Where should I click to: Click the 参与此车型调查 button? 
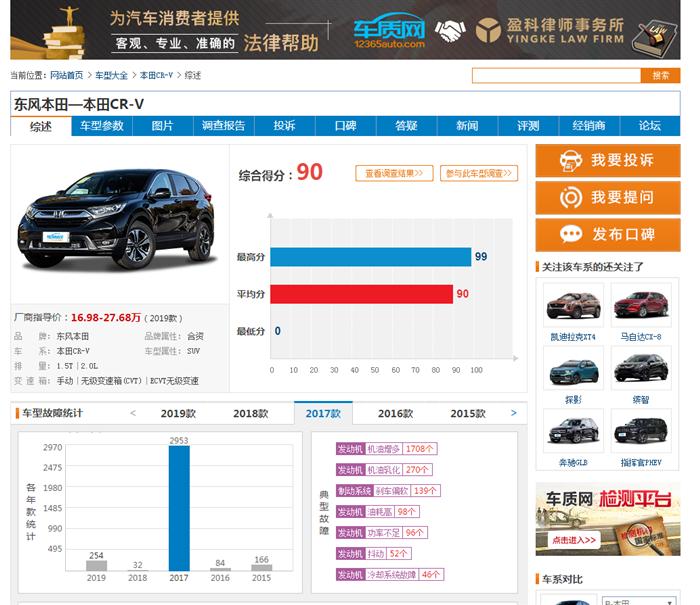click(x=479, y=173)
